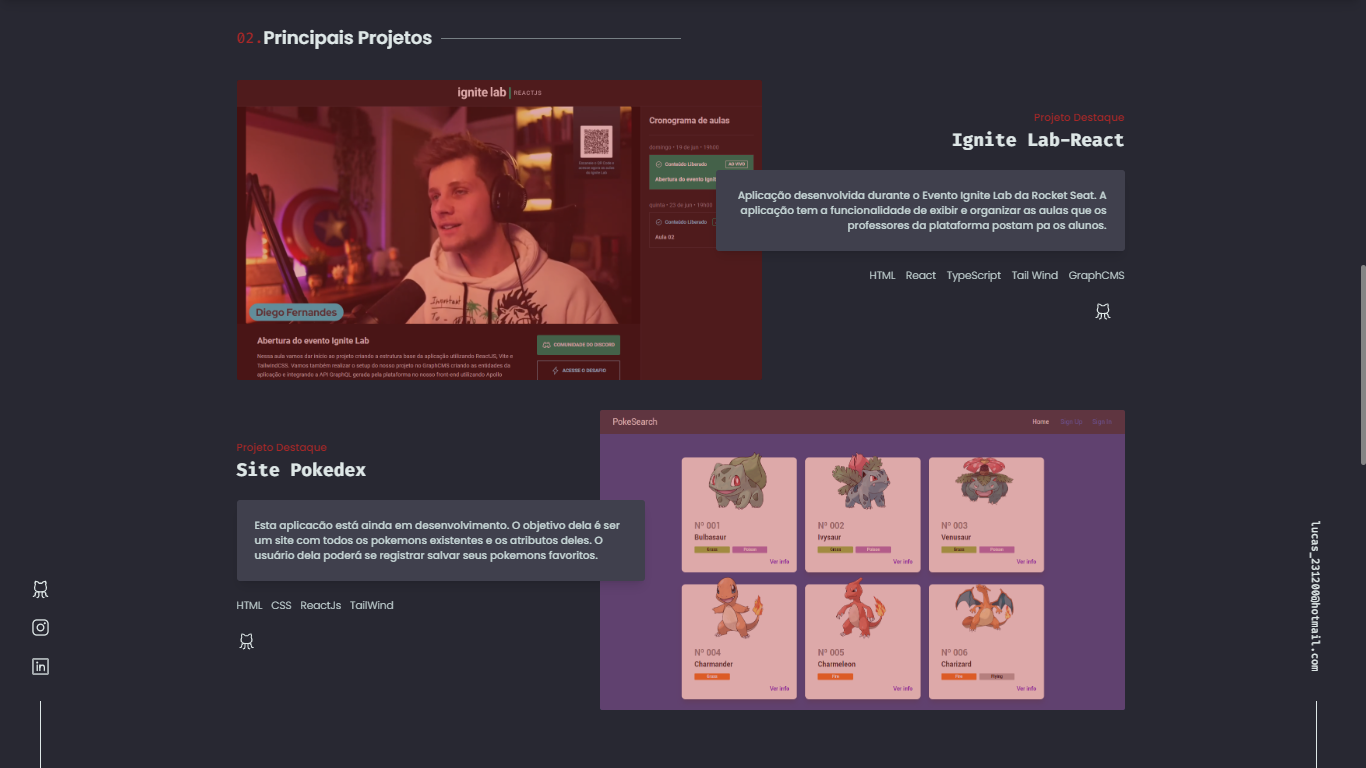Click the HTML tag under Site Pokedex
Image resolution: width=1366 pixels, height=768 pixels.
[249, 605]
